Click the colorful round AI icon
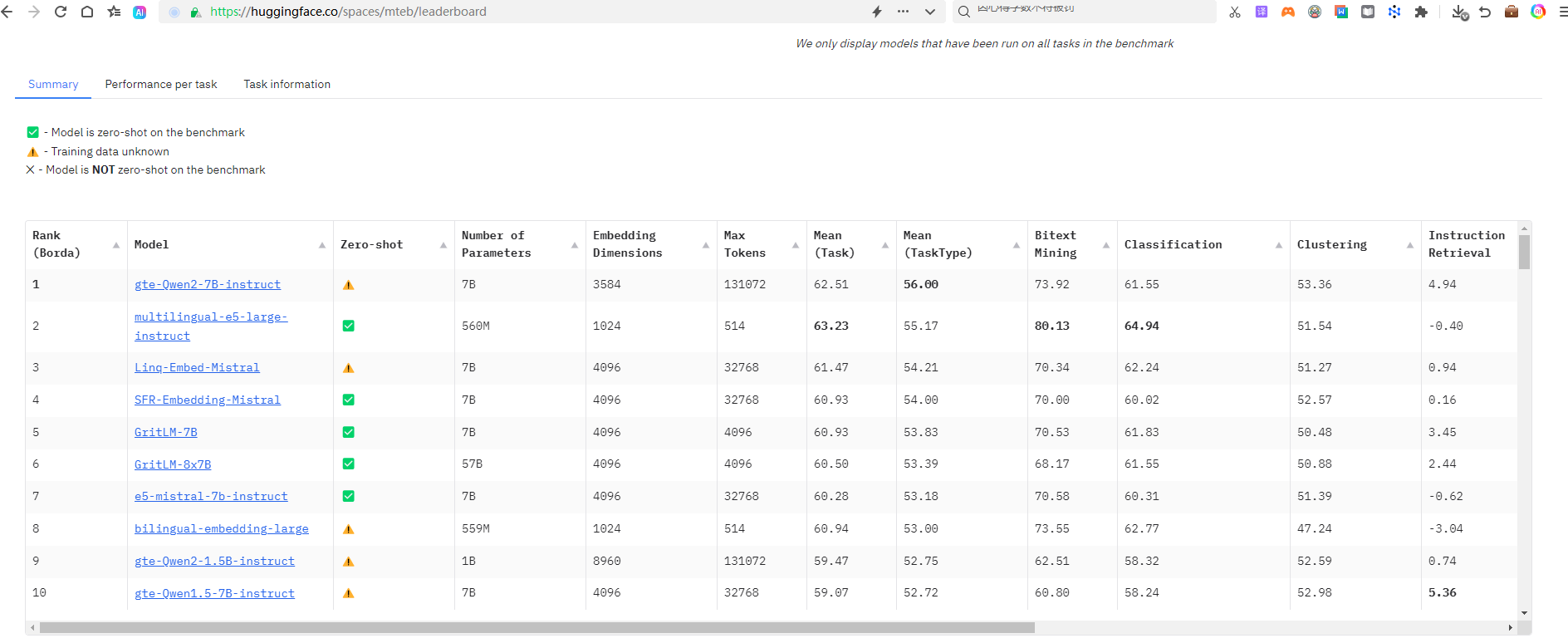This screenshot has height=643, width=1568. (1538, 12)
